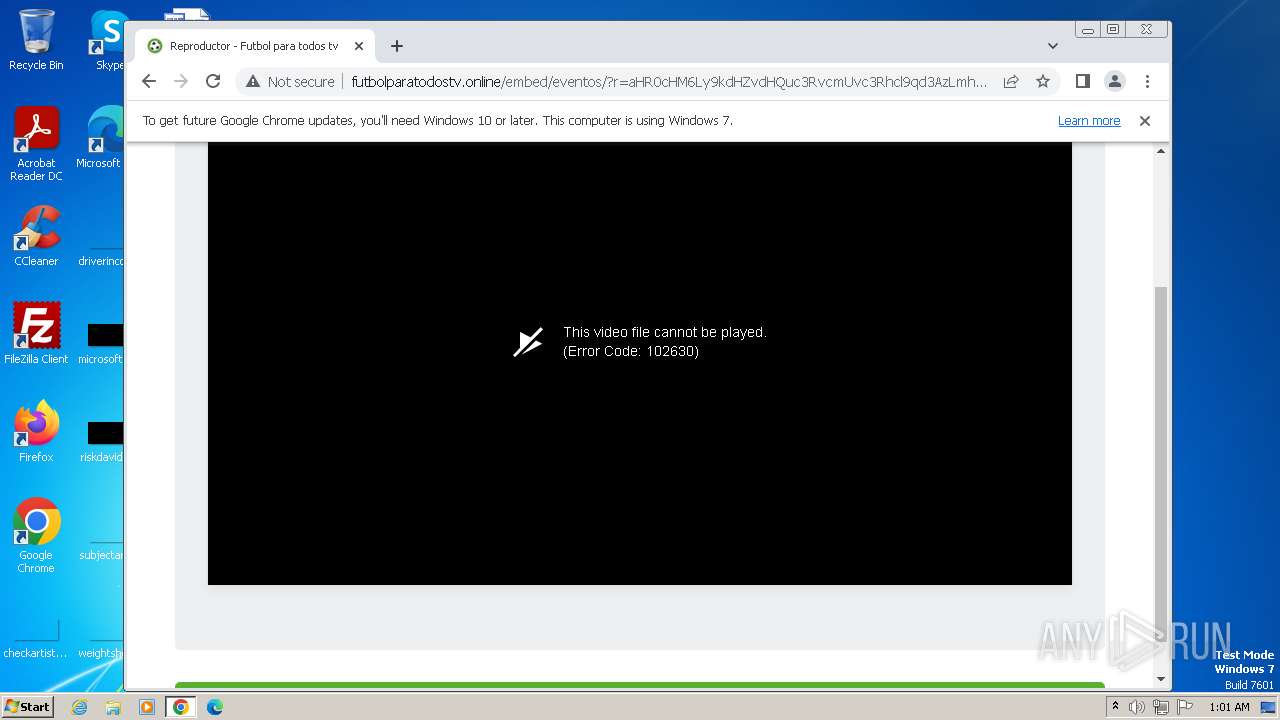View the Not secure site information
The width and height of the screenshot is (1280, 720).
[x=290, y=81]
